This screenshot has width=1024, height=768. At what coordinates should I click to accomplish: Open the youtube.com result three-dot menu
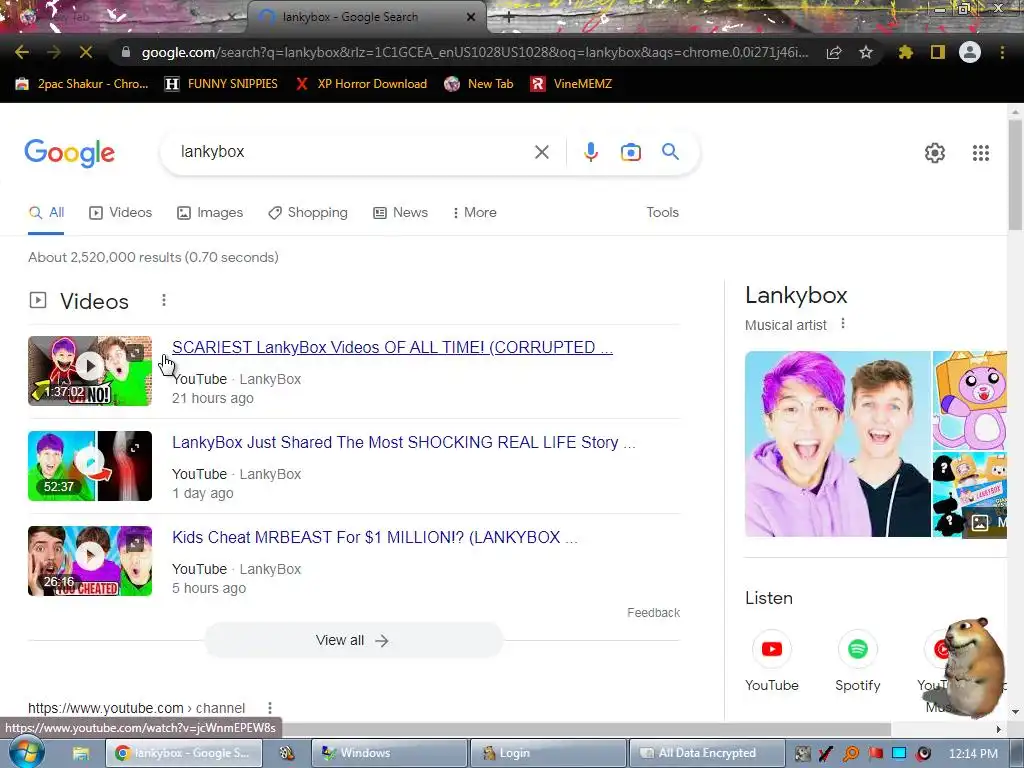tap(270, 708)
